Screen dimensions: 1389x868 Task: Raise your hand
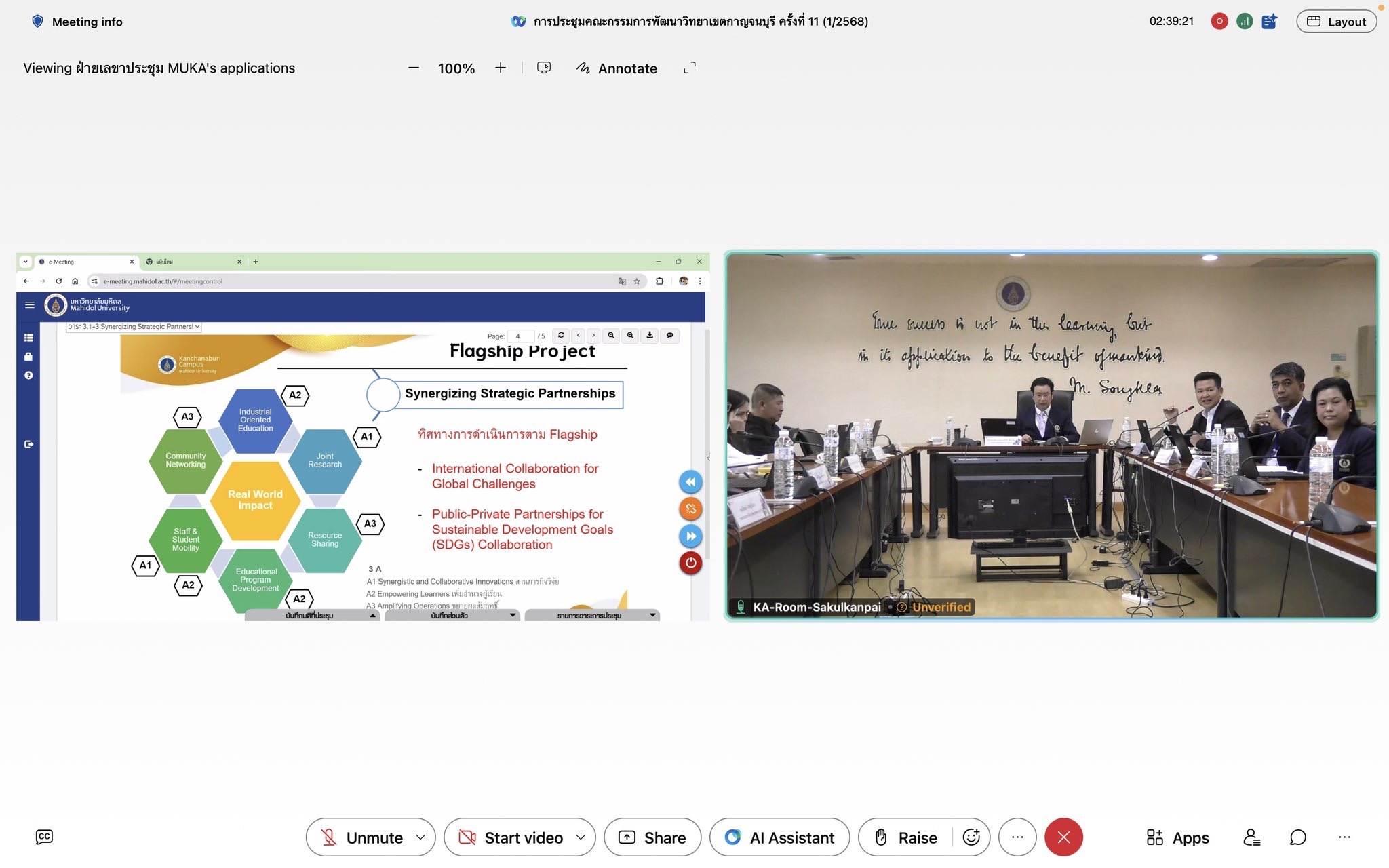click(x=905, y=837)
